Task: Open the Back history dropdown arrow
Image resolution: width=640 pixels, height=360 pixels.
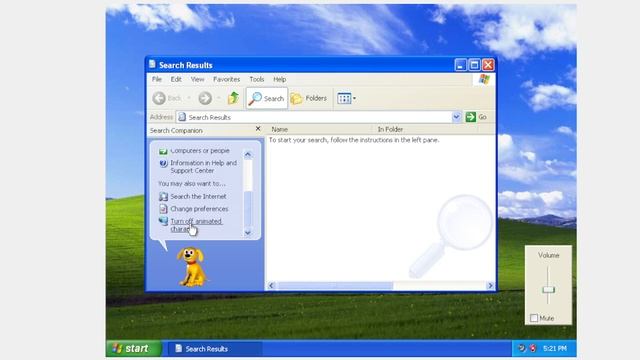Action: click(189, 98)
